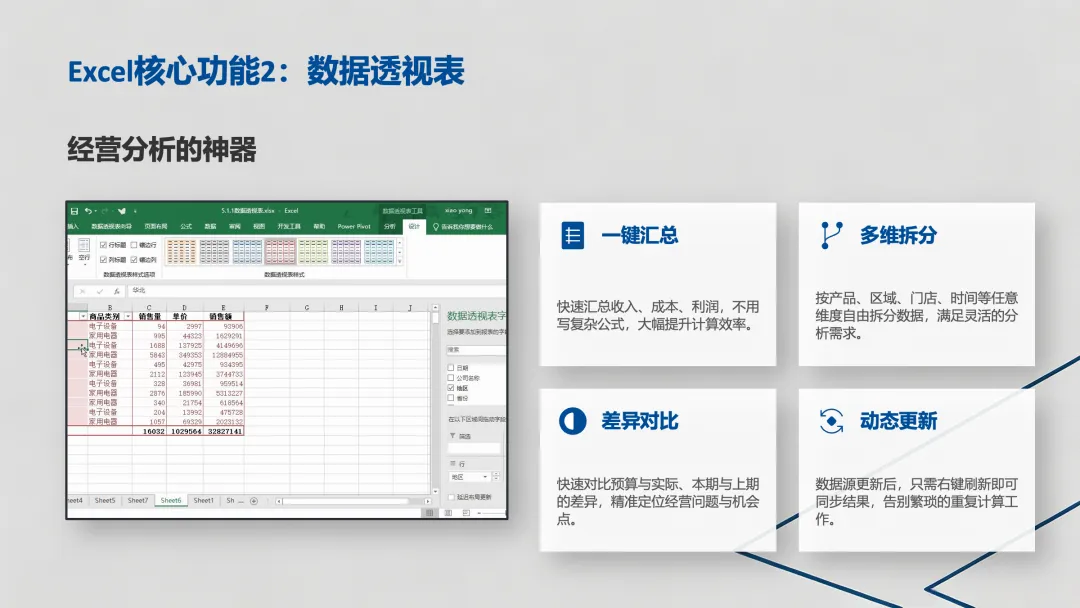This screenshot has height=608, width=1080.
Task: Open the row label filter dropdown left of 商品类别
Action: click(83, 317)
